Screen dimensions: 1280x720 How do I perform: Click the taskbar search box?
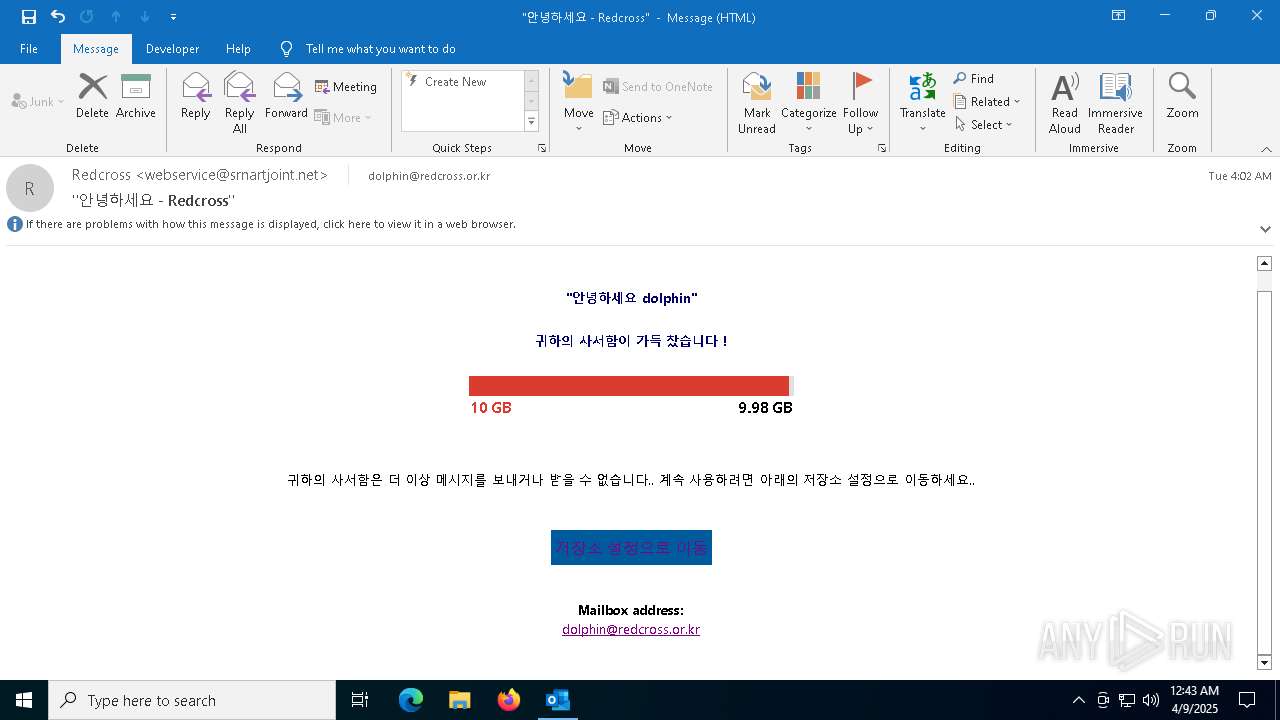click(x=192, y=700)
